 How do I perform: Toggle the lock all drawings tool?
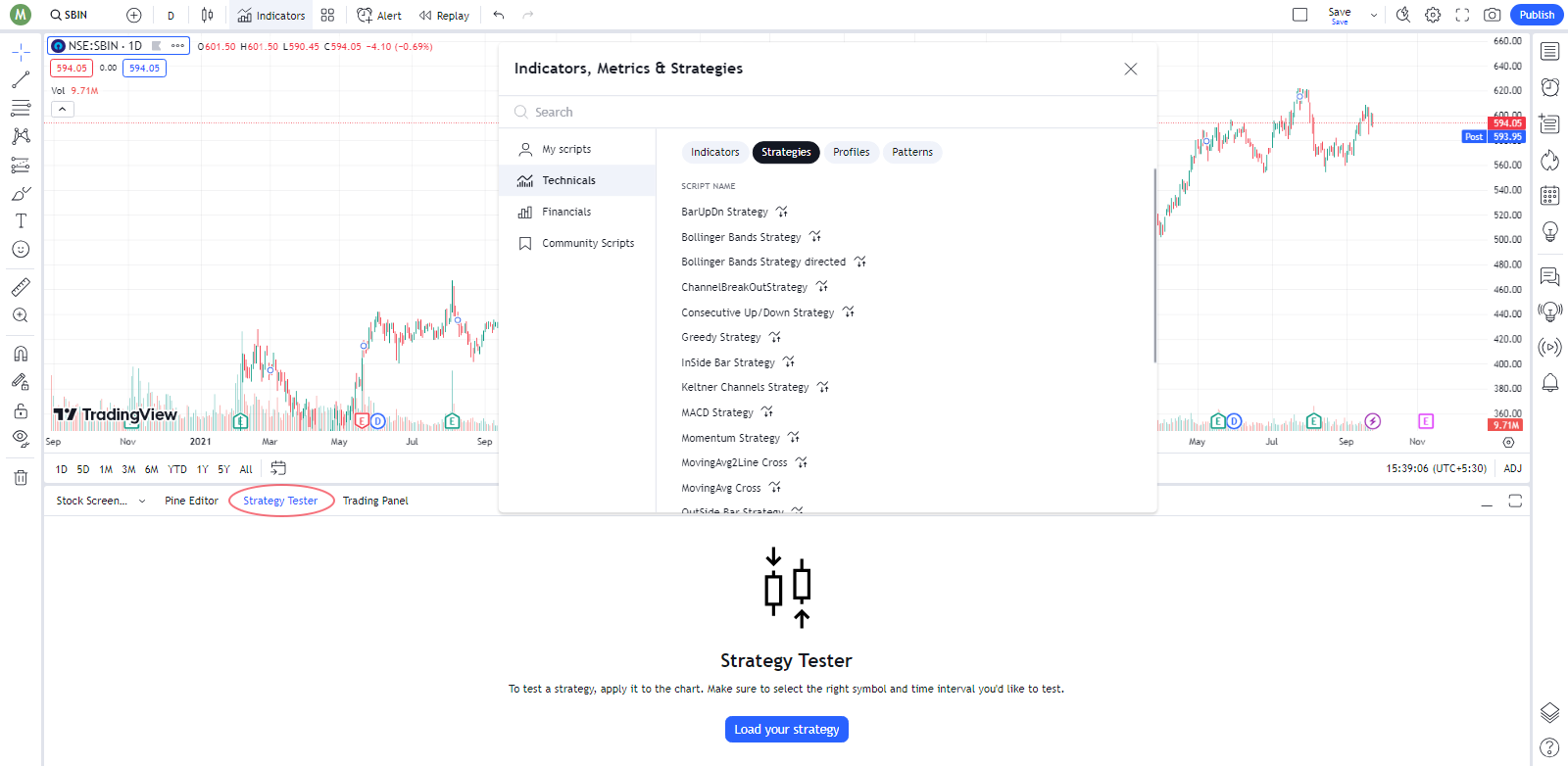(x=21, y=410)
